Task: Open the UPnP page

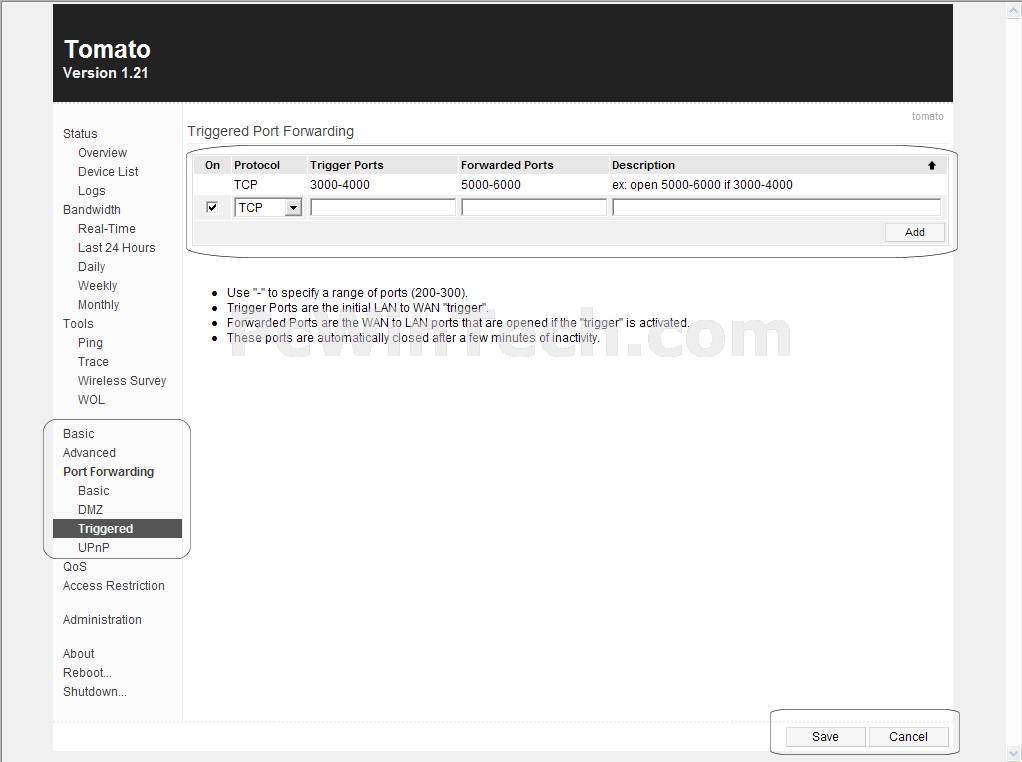Action: (94, 548)
